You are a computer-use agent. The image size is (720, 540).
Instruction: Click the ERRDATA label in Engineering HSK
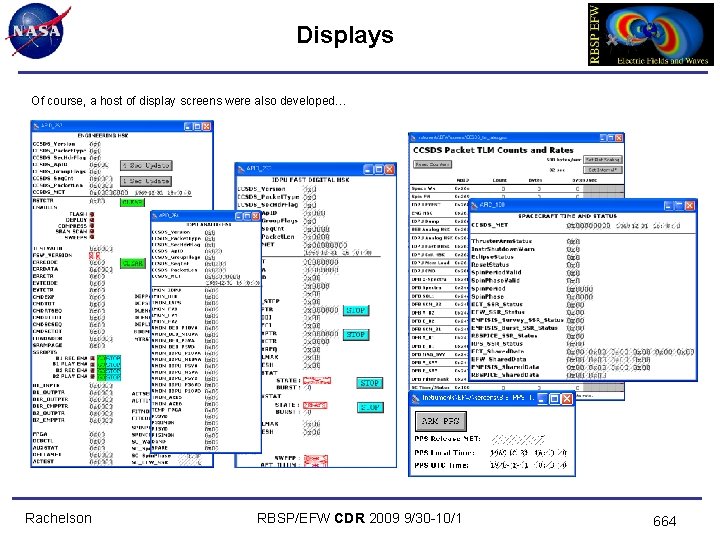[x=45, y=269]
